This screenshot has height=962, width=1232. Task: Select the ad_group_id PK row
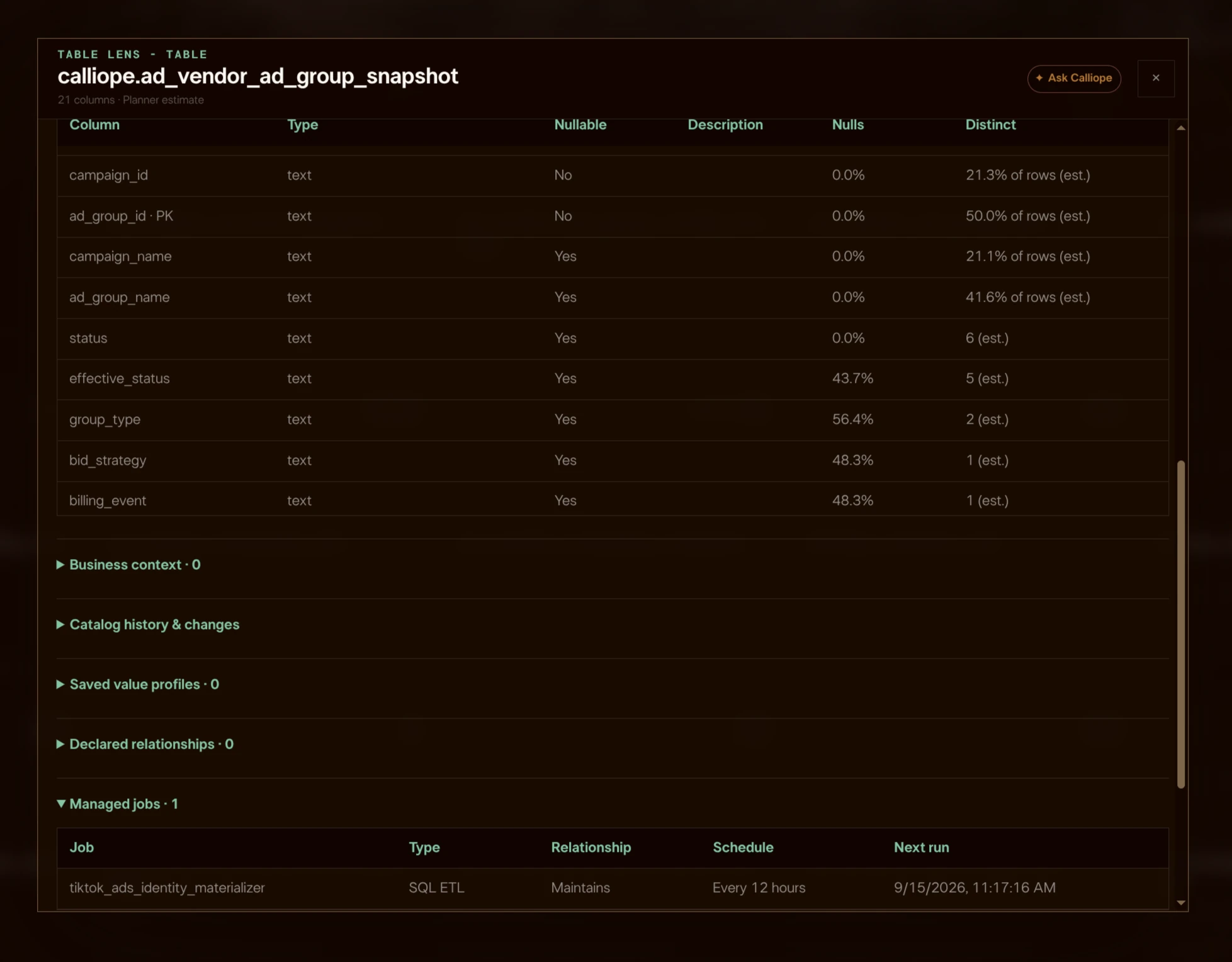613,217
